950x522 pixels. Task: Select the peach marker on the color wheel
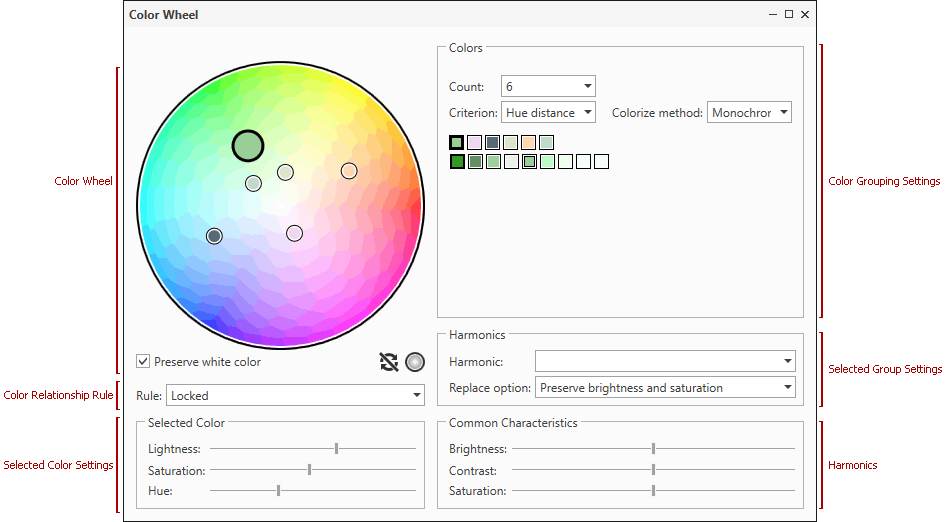[349, 171]
